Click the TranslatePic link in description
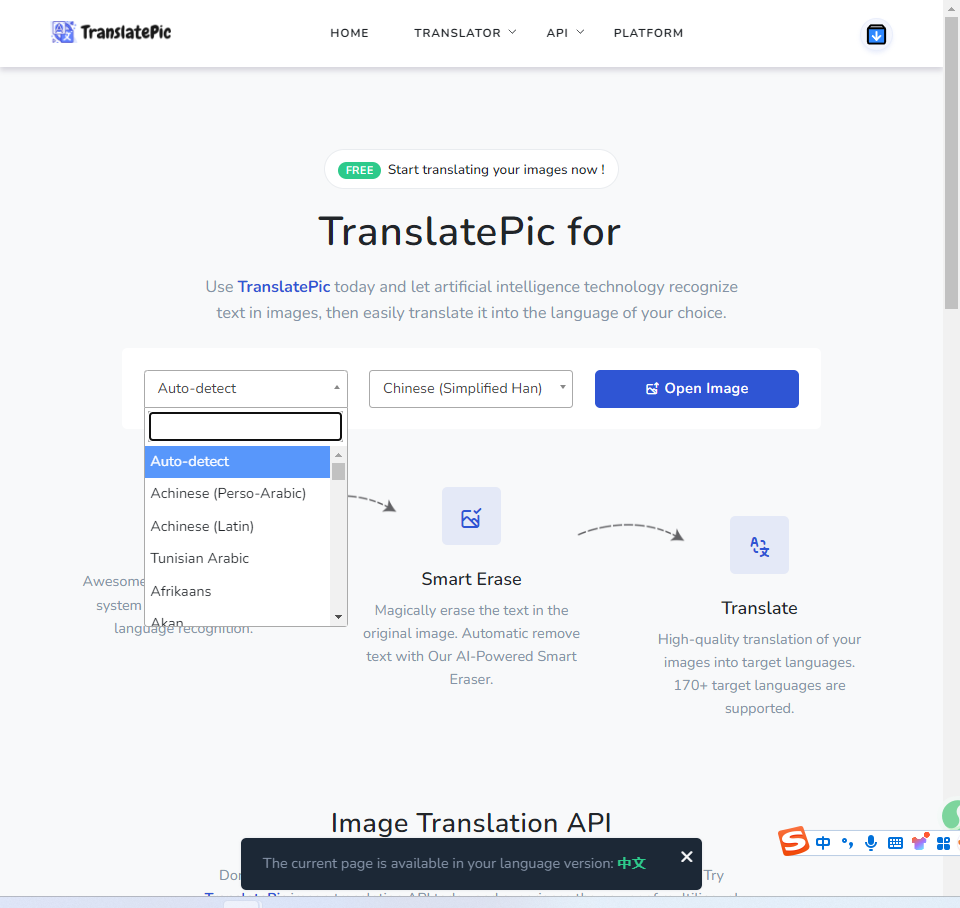This screenshot has width=960, height=908. 284,287
